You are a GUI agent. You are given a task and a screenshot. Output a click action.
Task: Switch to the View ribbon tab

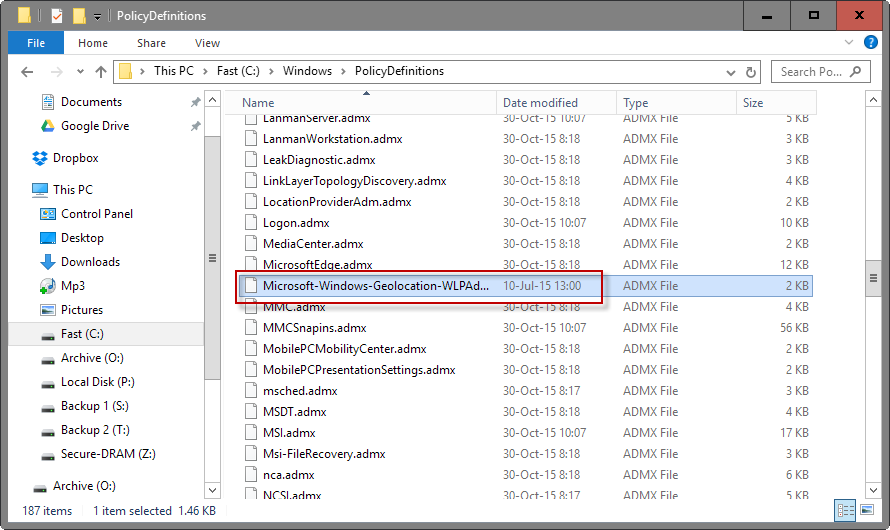(x=207, y=43)
